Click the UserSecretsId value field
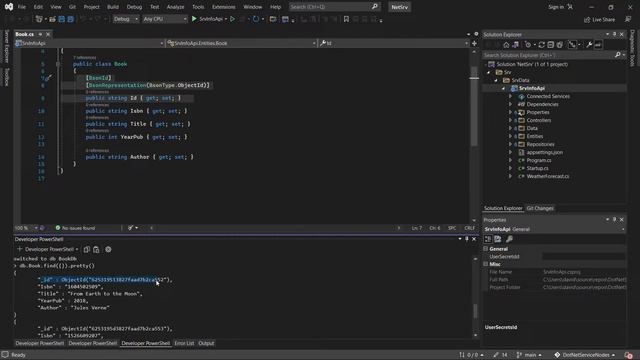The height and width of the screenshot is (360, 640). tap(584, 257)
